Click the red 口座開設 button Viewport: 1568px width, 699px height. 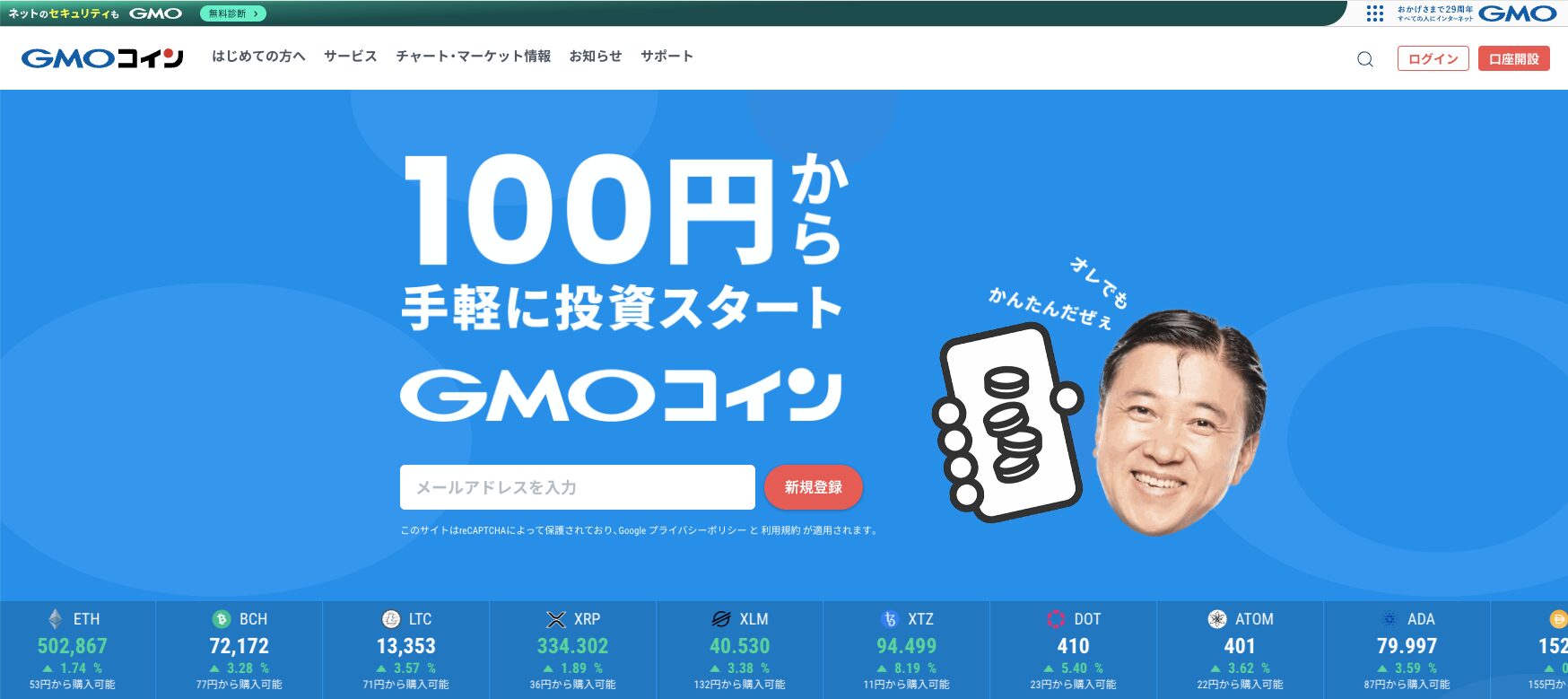pyautogui.click(x=1514, y=59)
